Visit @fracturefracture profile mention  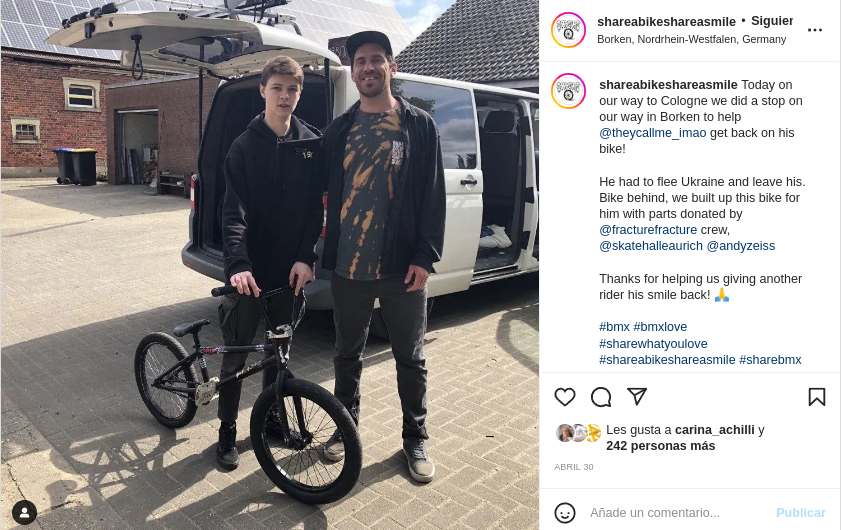[x=648, y=230]
